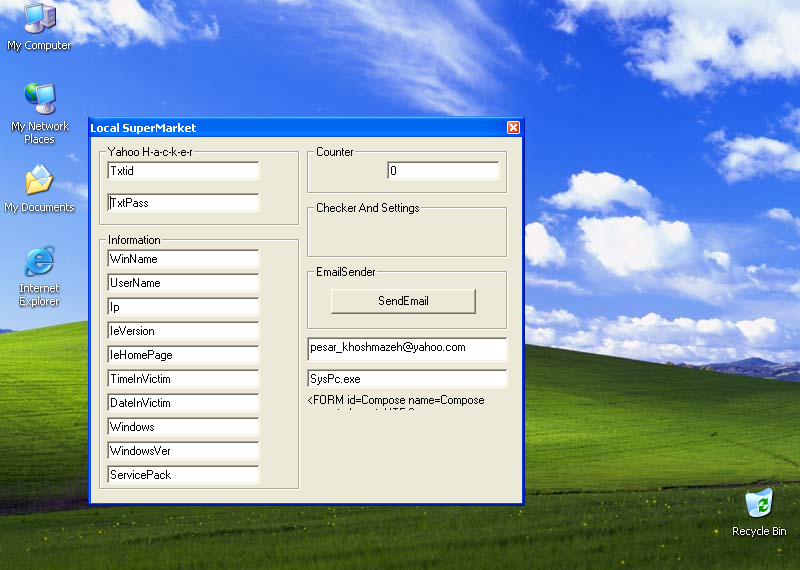Click into the UserName field

tap(183, 283)
